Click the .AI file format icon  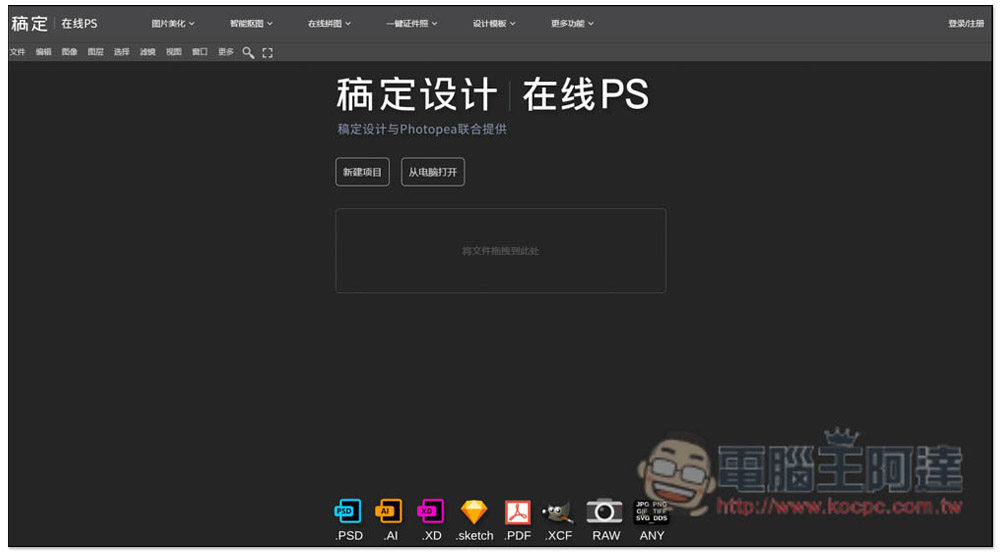389,512
